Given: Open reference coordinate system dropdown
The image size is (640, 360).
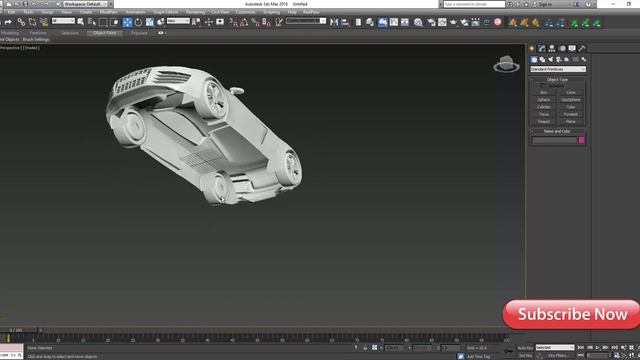Looking at the screenshot, I should coord(178,21).
